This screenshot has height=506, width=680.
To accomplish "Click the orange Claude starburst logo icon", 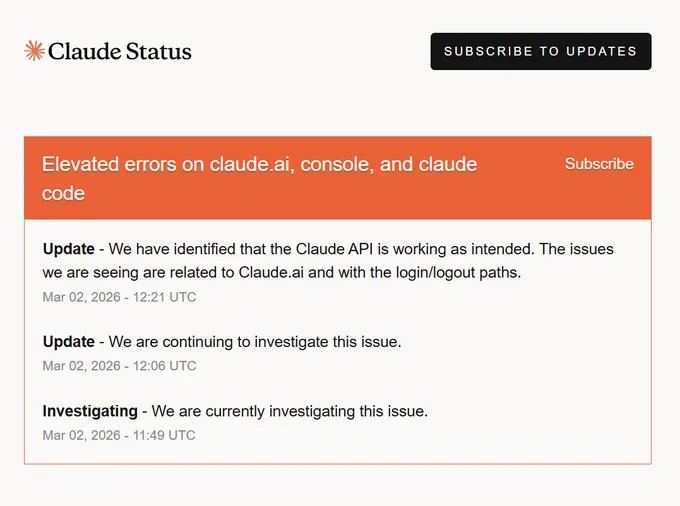I will coord(34,51).
